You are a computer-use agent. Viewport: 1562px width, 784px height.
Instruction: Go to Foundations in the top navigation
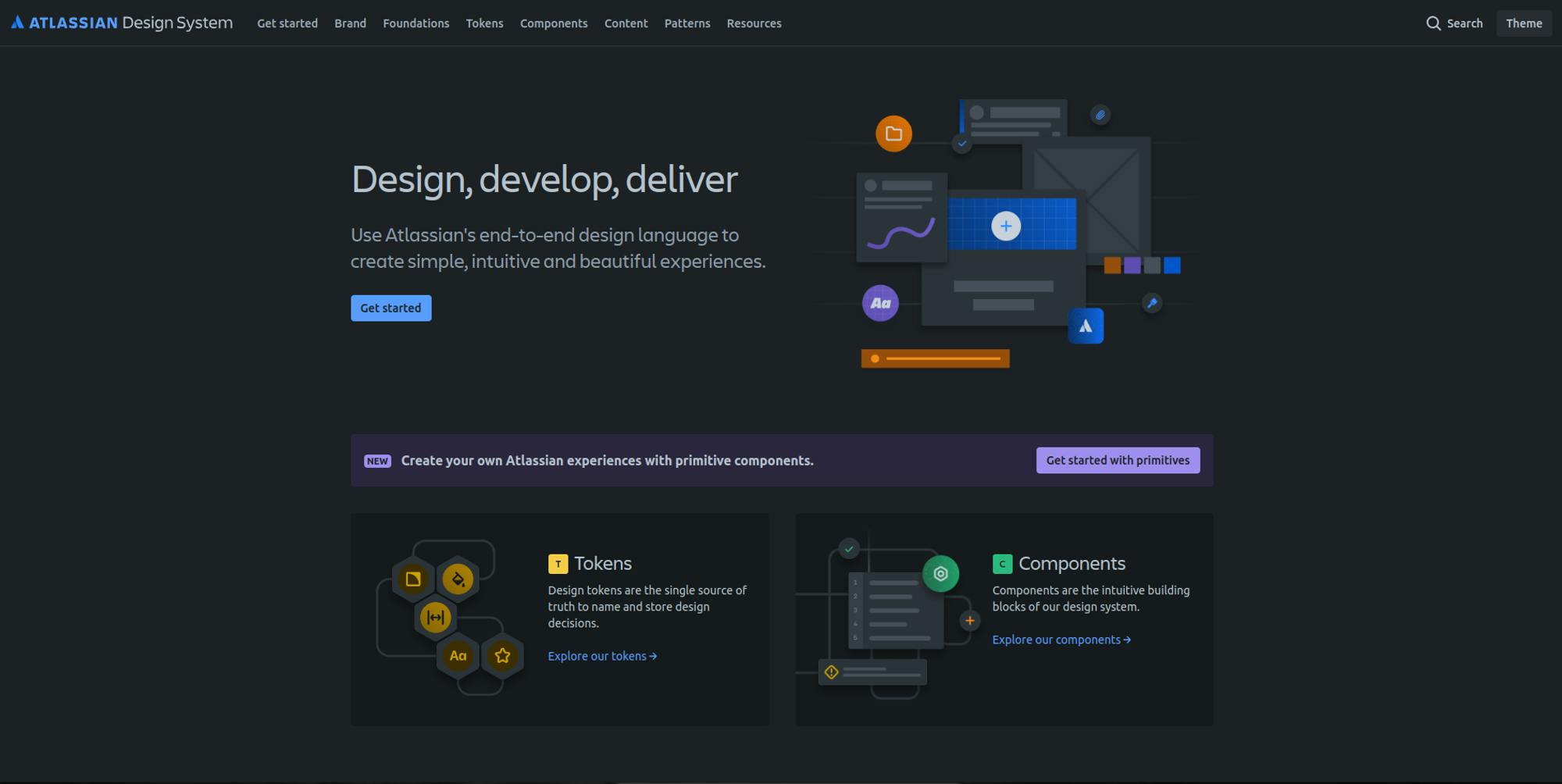pos(416,23)
